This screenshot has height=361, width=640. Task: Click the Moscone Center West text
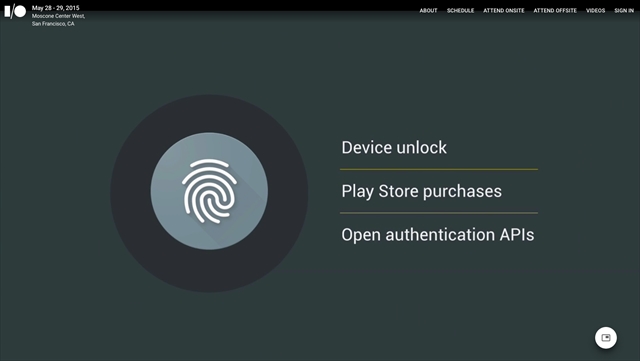pos(58,16)
